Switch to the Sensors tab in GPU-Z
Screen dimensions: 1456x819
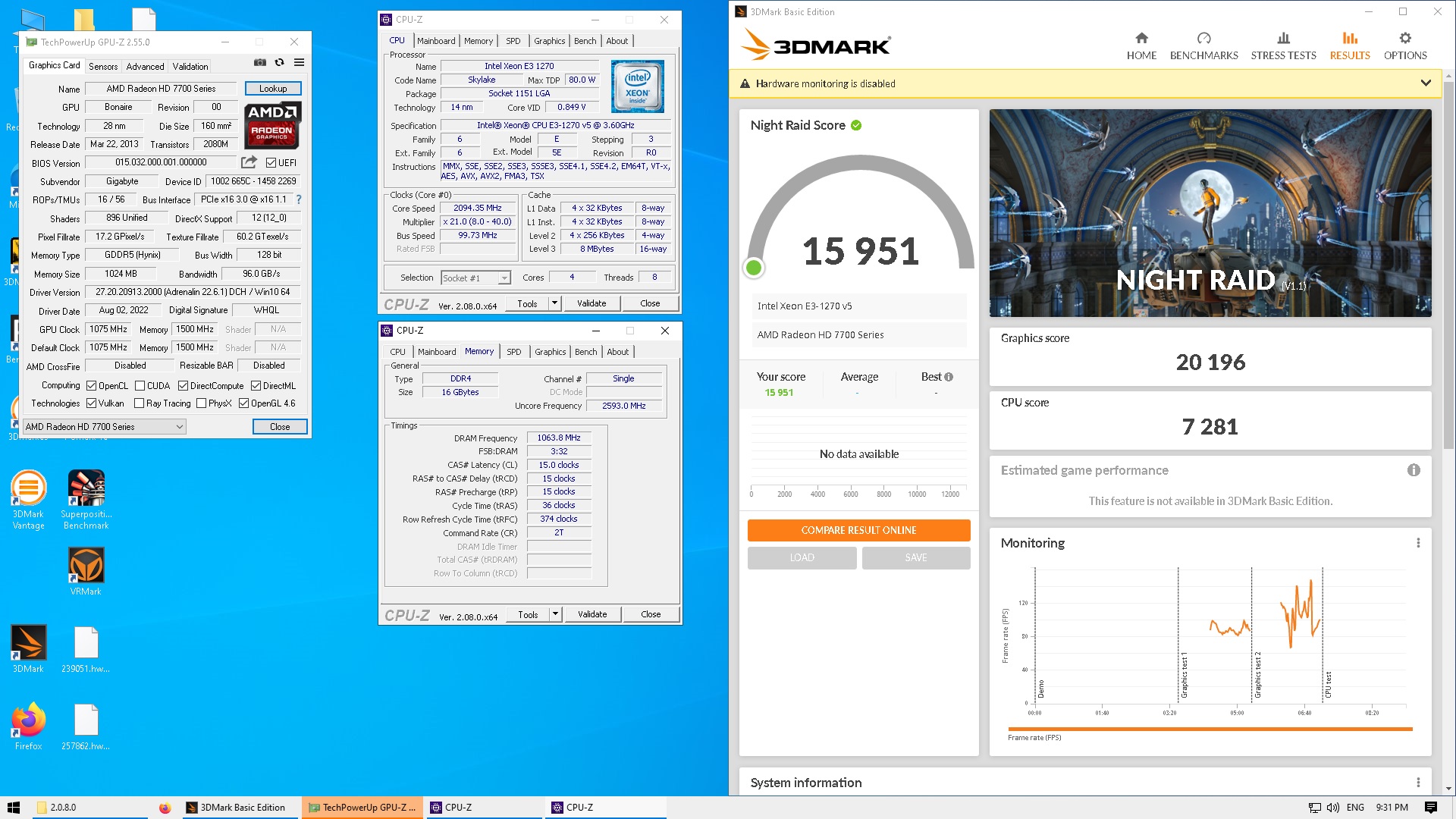(103, 67)
